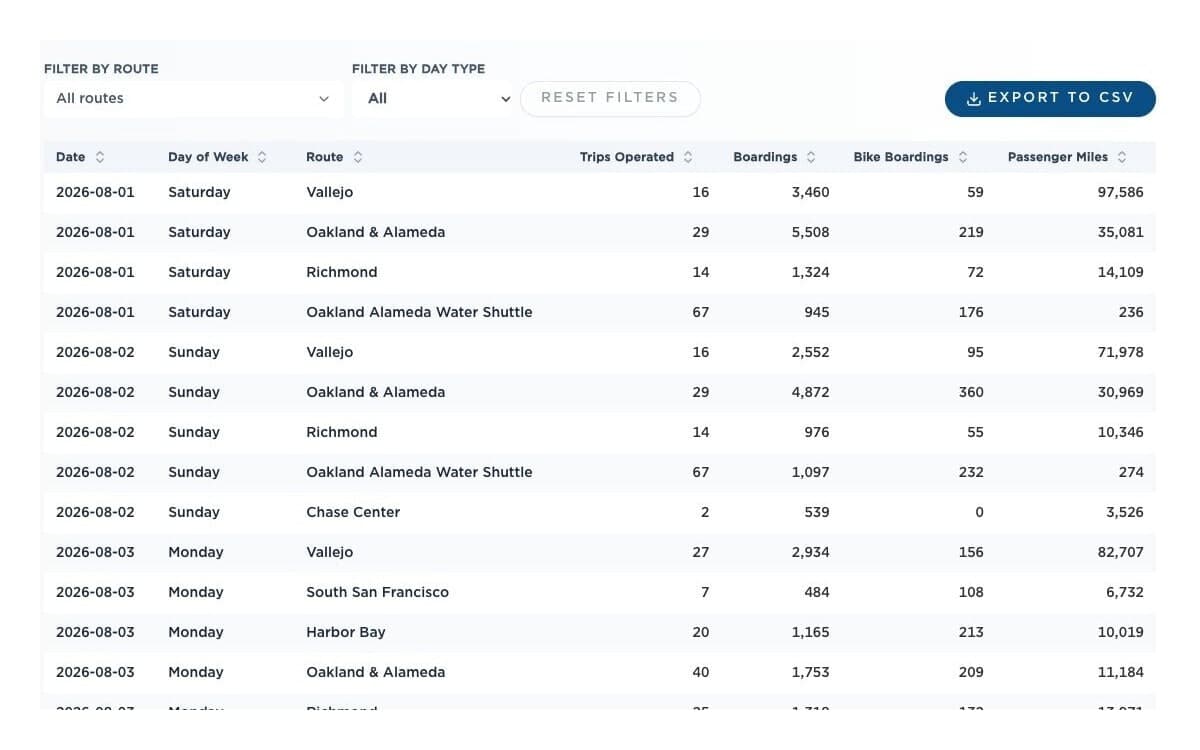Select Harbor Bay route cell
This screenshot has height=750, width=1200.
pyautogui.click(x=345, y=632)
